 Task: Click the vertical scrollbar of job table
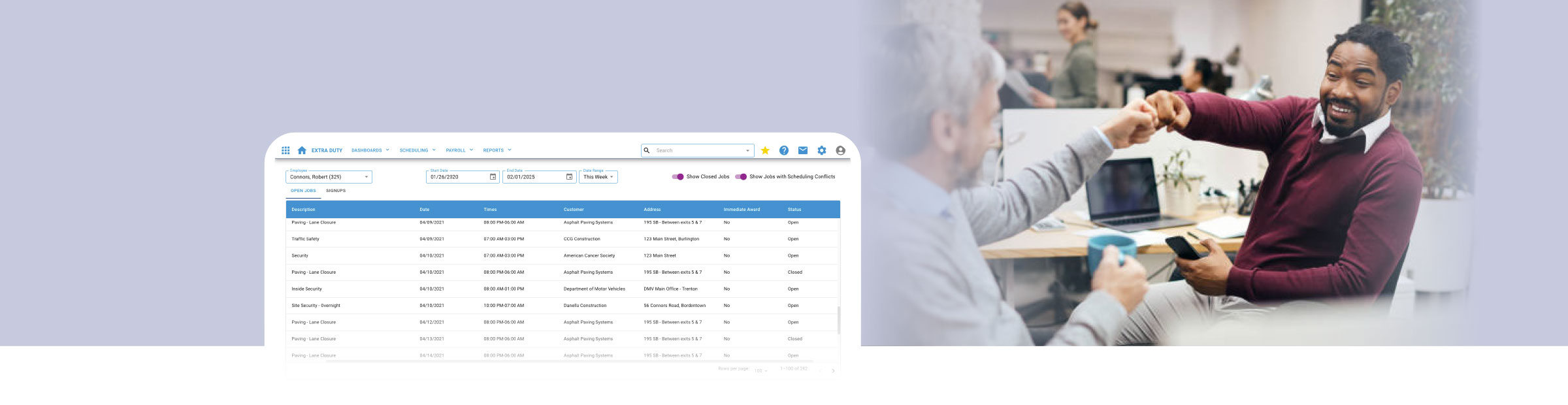click(839, 319)
